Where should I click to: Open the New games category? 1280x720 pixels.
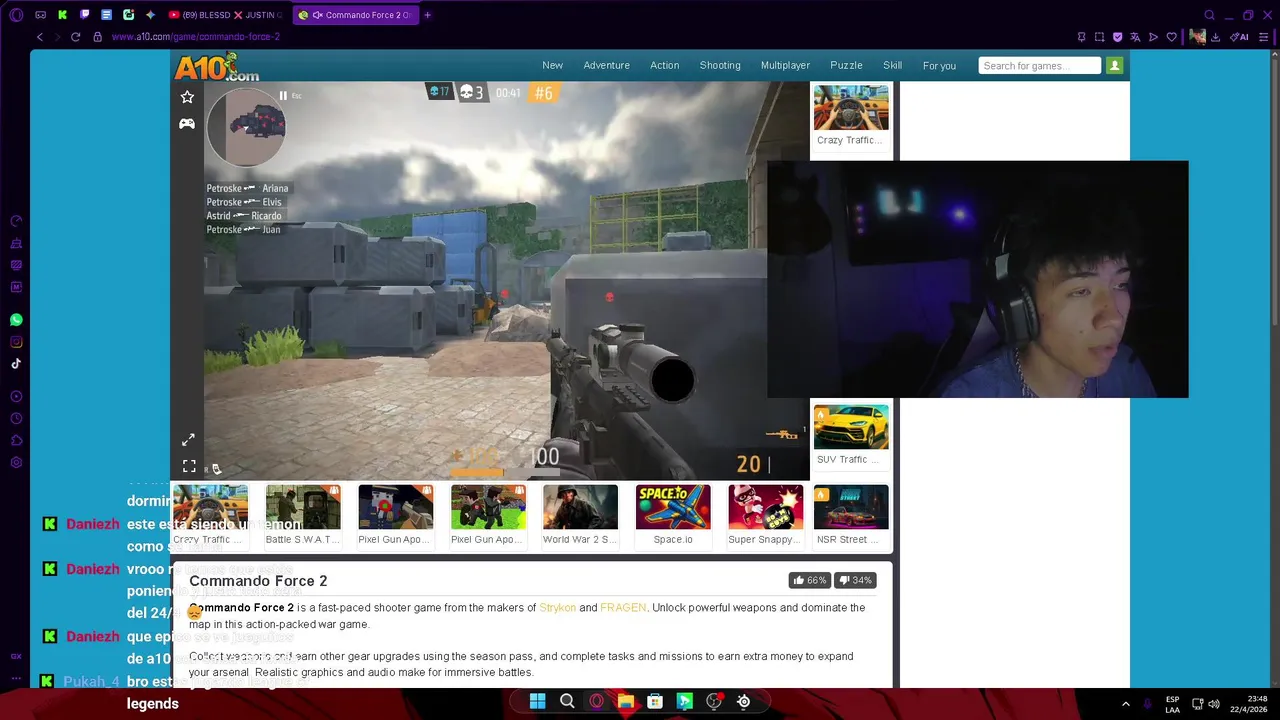point(552,65)
